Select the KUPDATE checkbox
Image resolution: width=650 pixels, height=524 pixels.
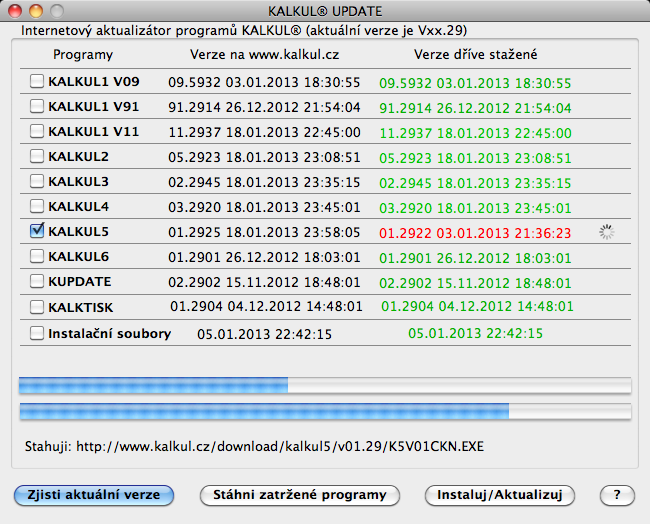click(x=37, y=281)
